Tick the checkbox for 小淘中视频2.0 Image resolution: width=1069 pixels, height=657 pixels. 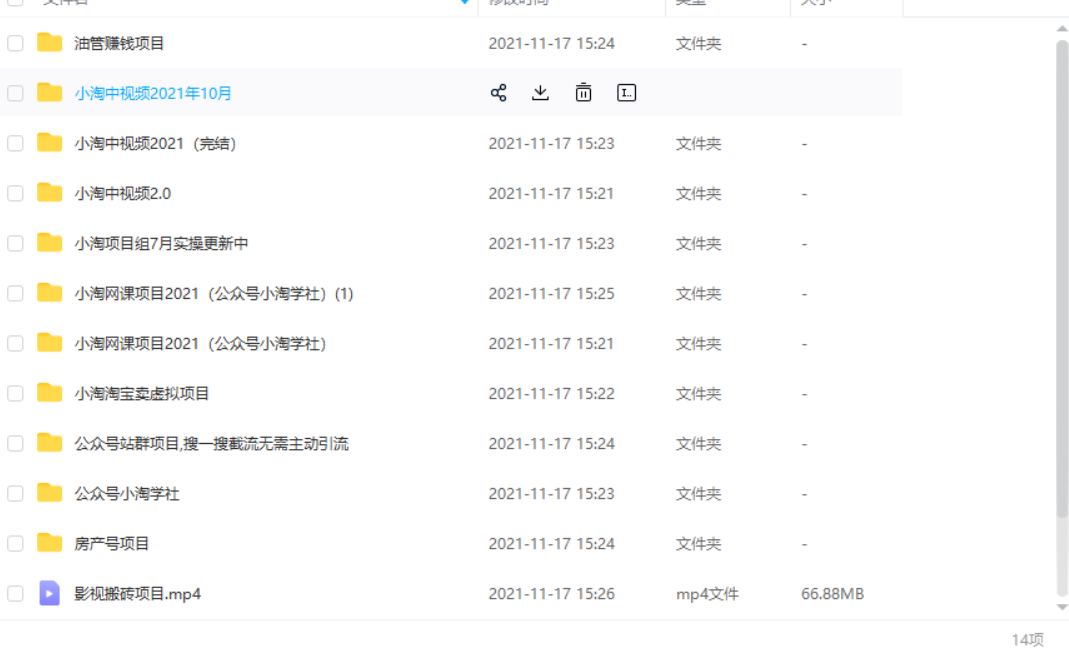15,194
